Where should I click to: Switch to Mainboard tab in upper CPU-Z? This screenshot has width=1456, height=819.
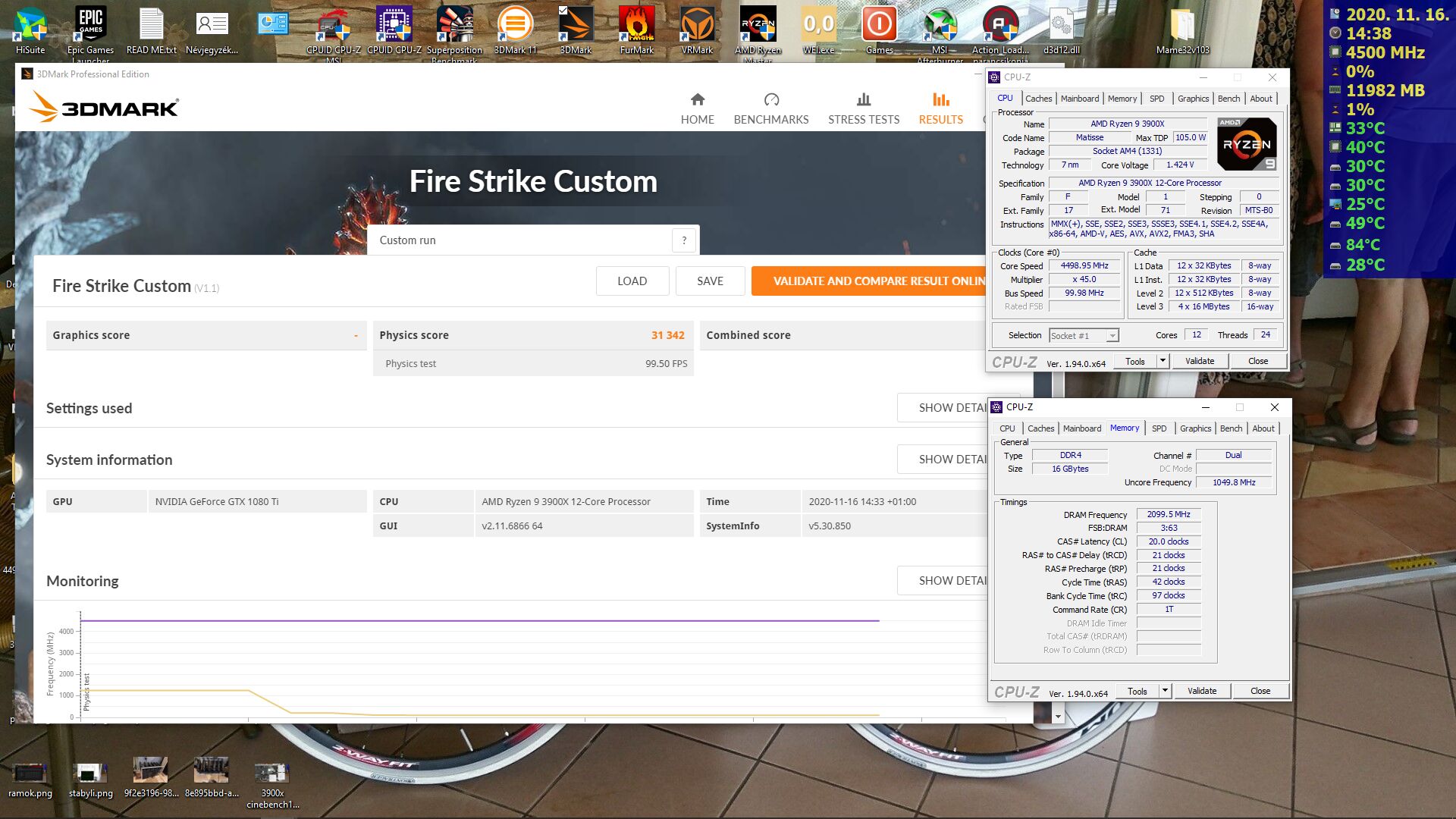1079,99
